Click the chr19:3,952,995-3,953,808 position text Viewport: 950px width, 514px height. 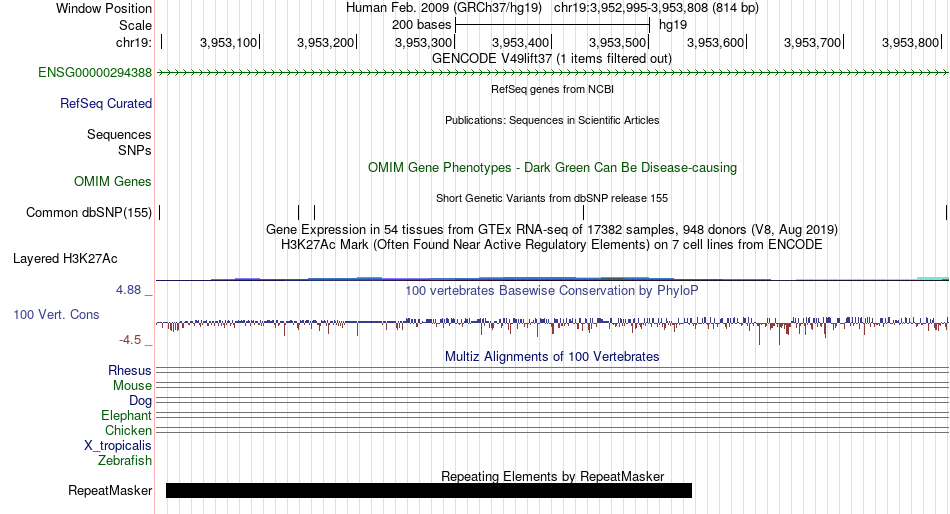[x=656, y=8]
